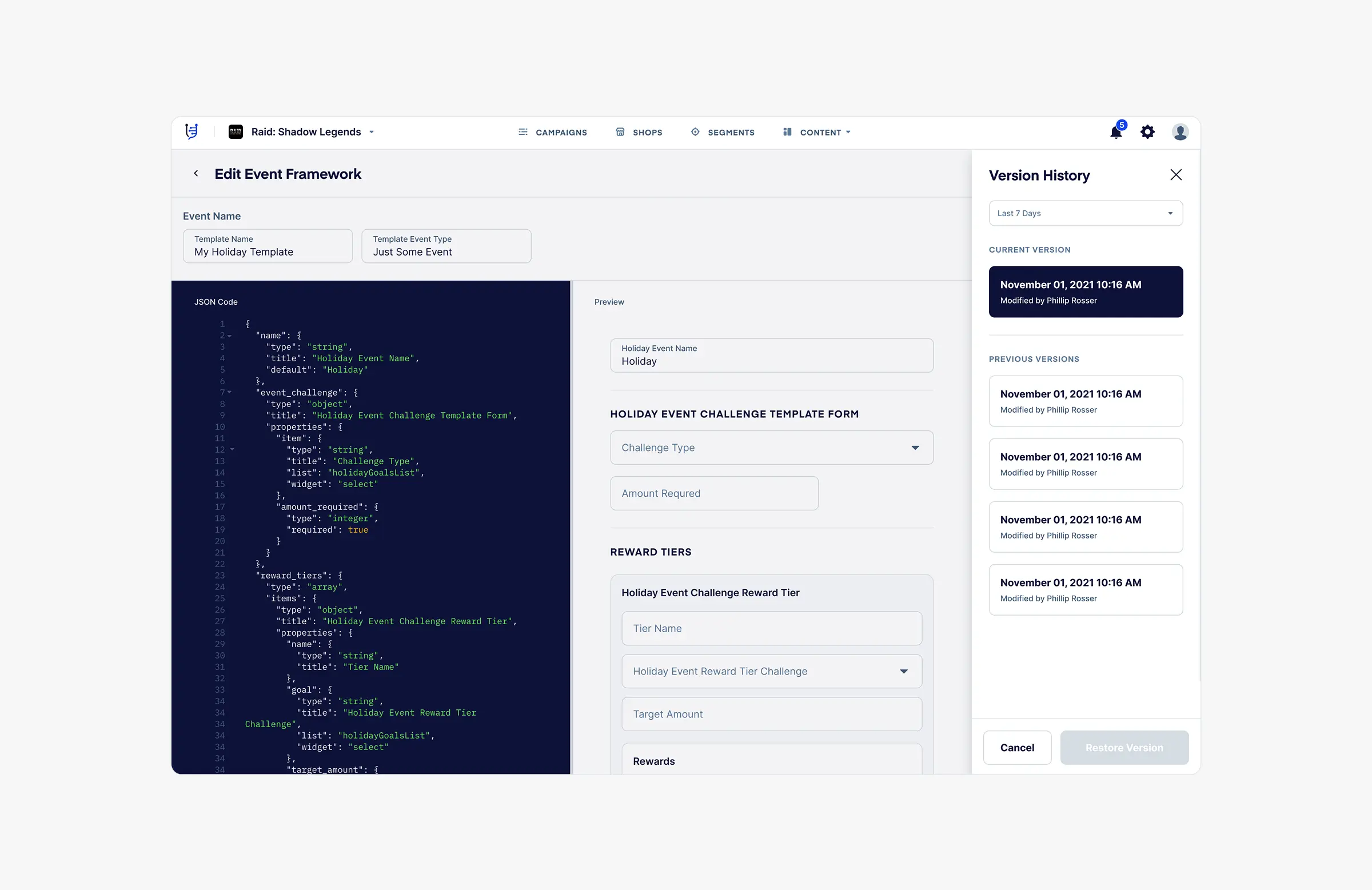Go to the Campaigns tab
This screenshot has width=1372, height=890.
(x=552, y=132)
